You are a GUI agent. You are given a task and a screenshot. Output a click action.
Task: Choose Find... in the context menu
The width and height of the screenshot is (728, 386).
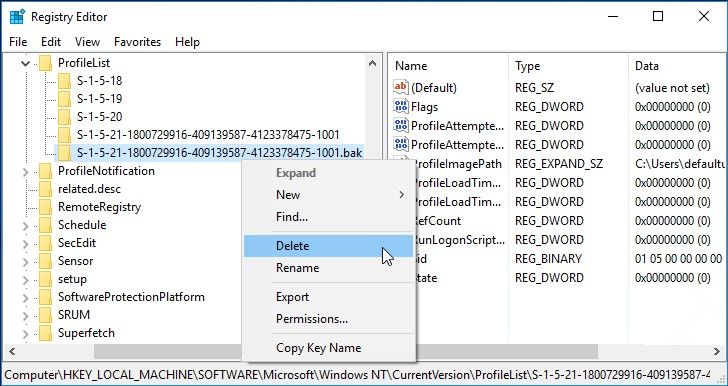[x=328, y=217]
